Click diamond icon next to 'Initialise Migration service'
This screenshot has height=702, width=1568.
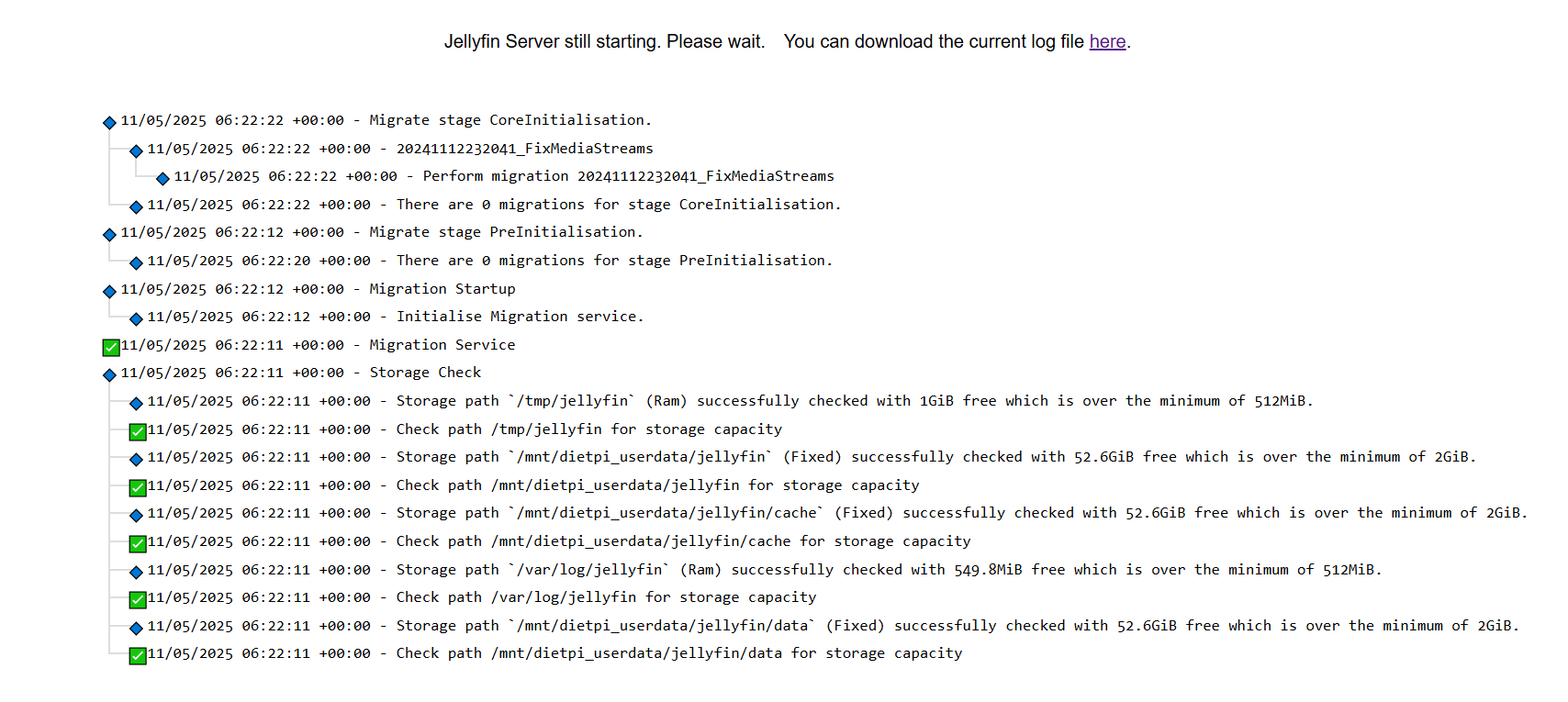point(136,319)
